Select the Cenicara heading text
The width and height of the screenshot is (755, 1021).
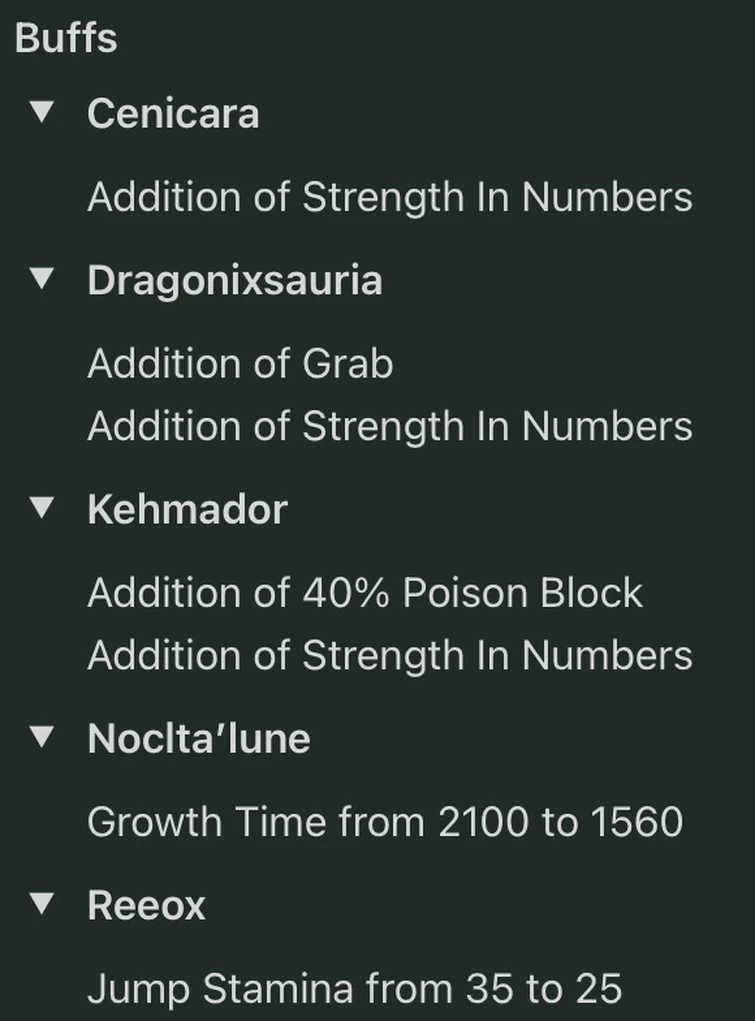pos(173,113)
